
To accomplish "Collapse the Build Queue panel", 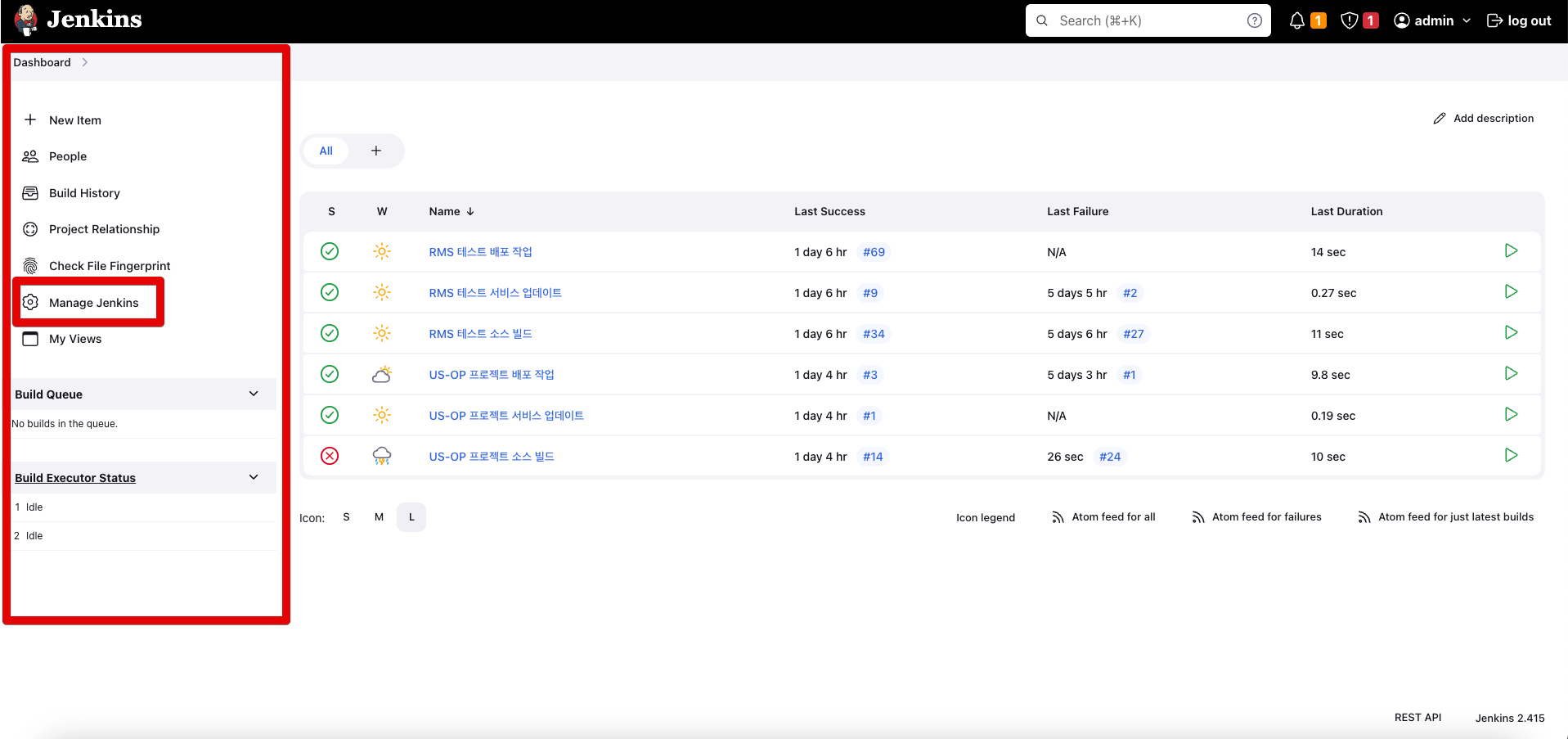I will click(x=254, y=394).
